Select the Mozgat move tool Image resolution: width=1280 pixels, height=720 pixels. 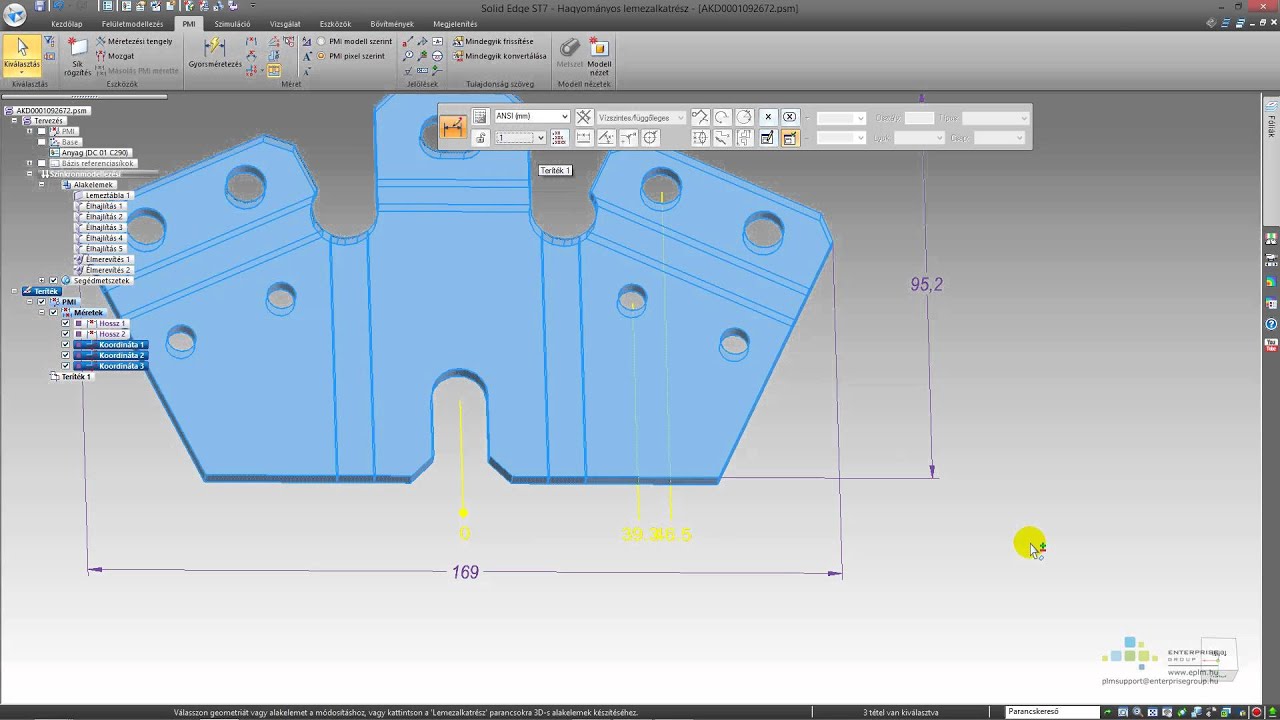pos(115,56)
